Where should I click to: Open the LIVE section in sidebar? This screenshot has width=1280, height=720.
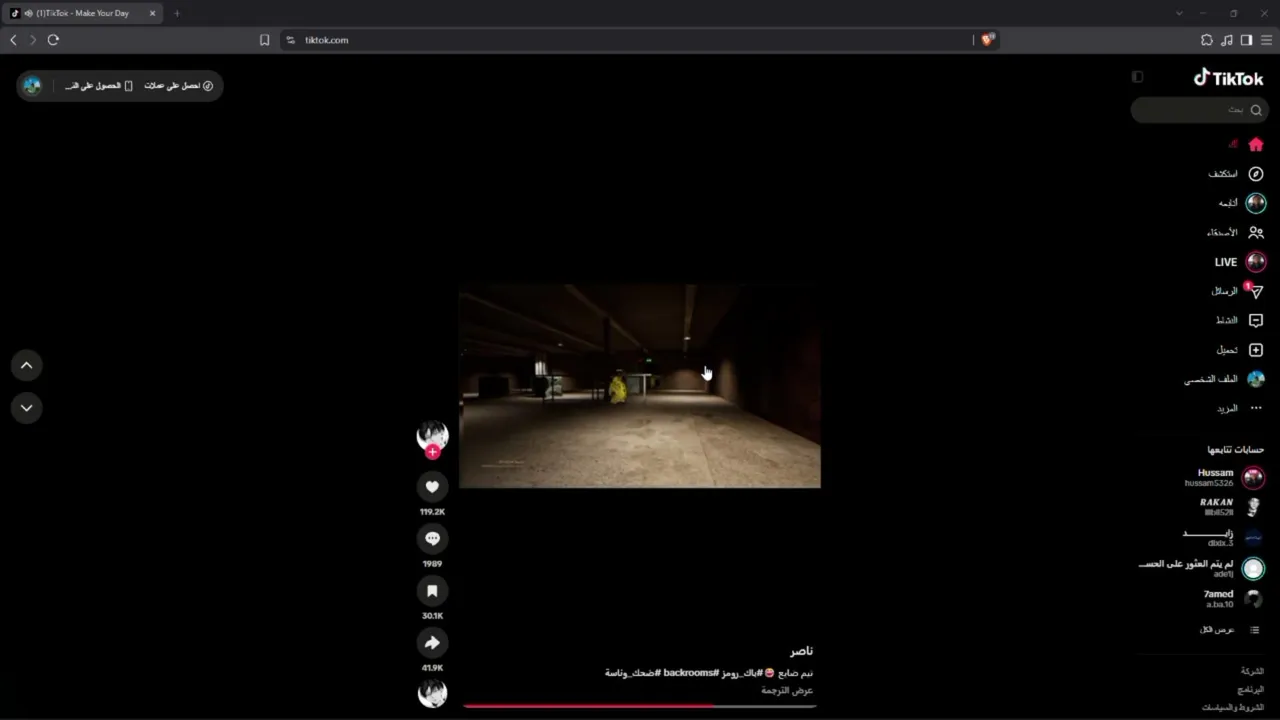coord(1240,262)
